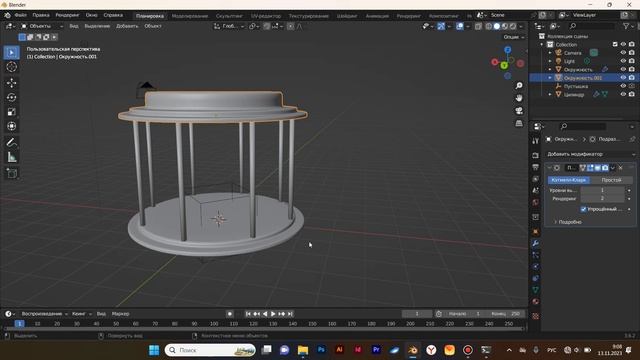Hide Цилиндр object via eye icon
The image size is (640, 360).
pos(623,94)
